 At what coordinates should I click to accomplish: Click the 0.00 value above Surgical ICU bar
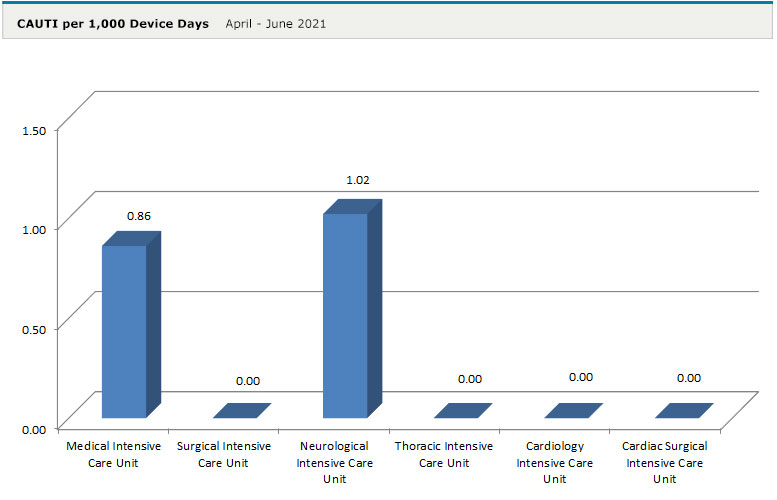pyautogui.click(x=248, y=381)
